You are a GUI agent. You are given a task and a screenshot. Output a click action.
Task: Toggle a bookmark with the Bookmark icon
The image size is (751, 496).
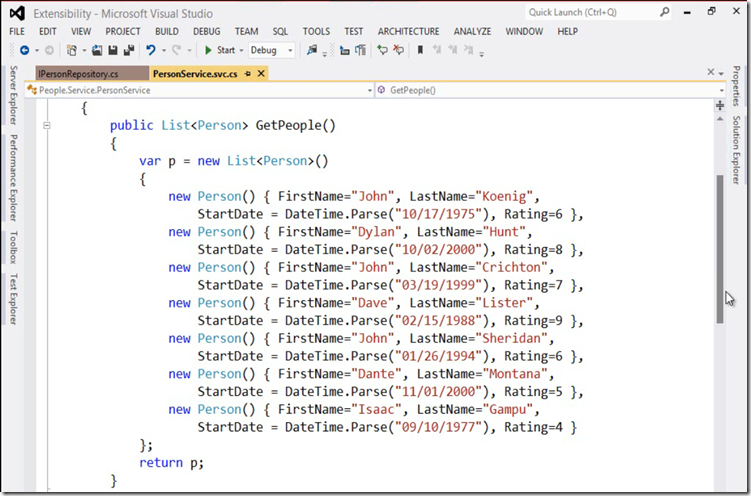421,49
